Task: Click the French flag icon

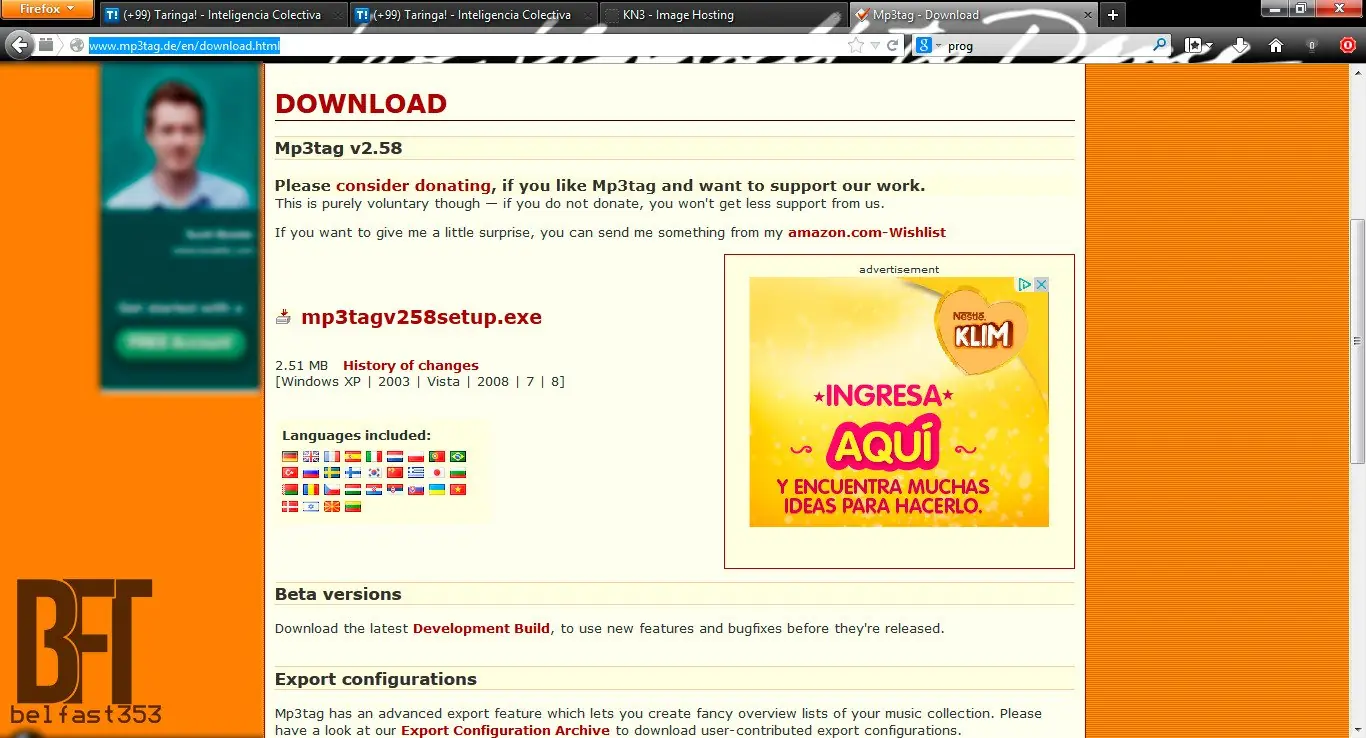Action: [332, 457]
